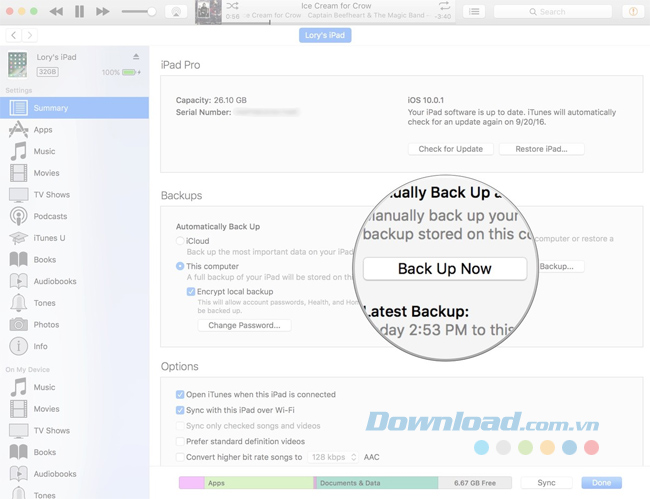The width and height of the screenshot is (650, 499).
Task: Toggle Open iTunes when this iPad is connected
Action: (x=180, y=394)
